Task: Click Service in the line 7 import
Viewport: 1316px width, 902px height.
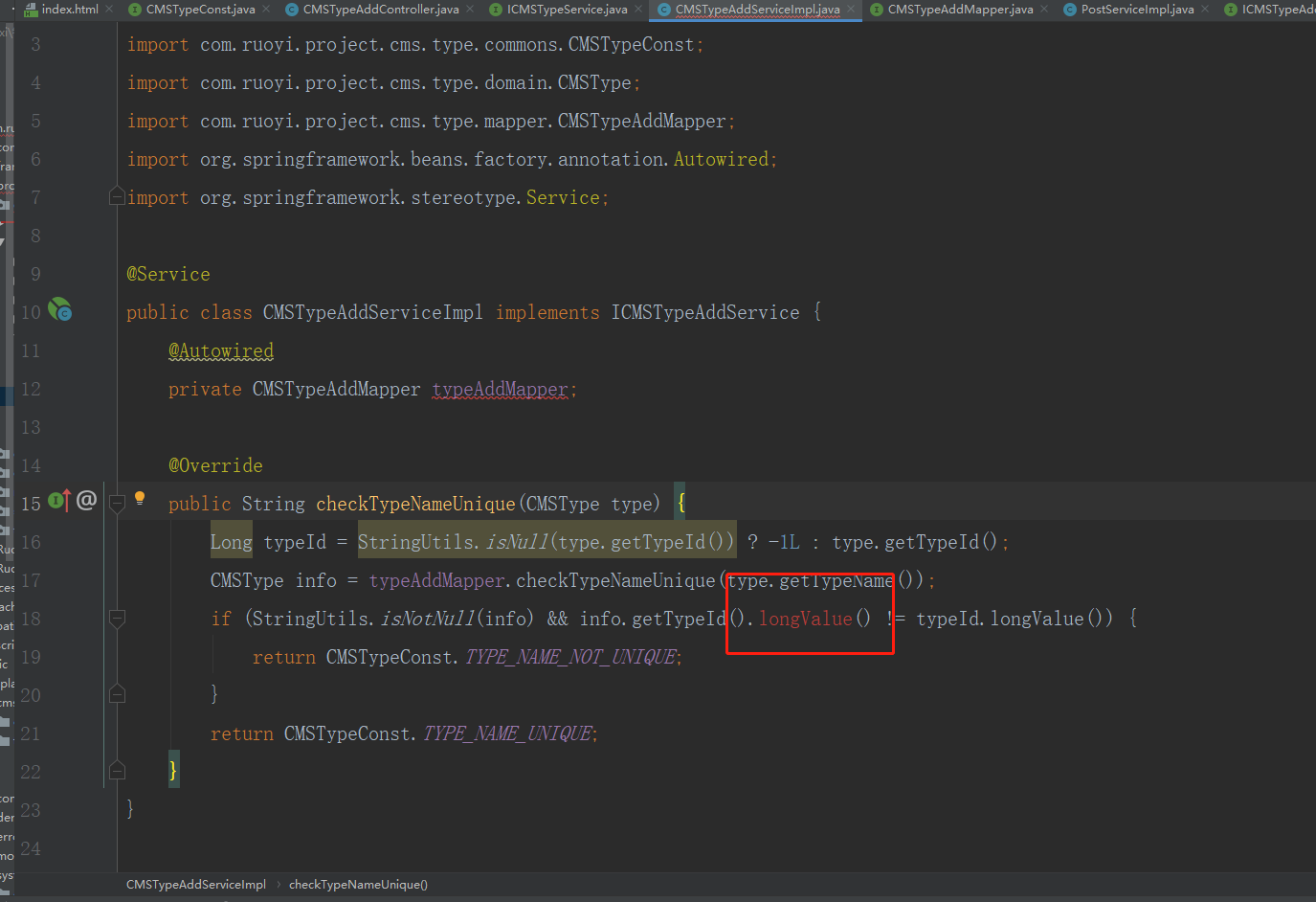Action: point(563,198)
